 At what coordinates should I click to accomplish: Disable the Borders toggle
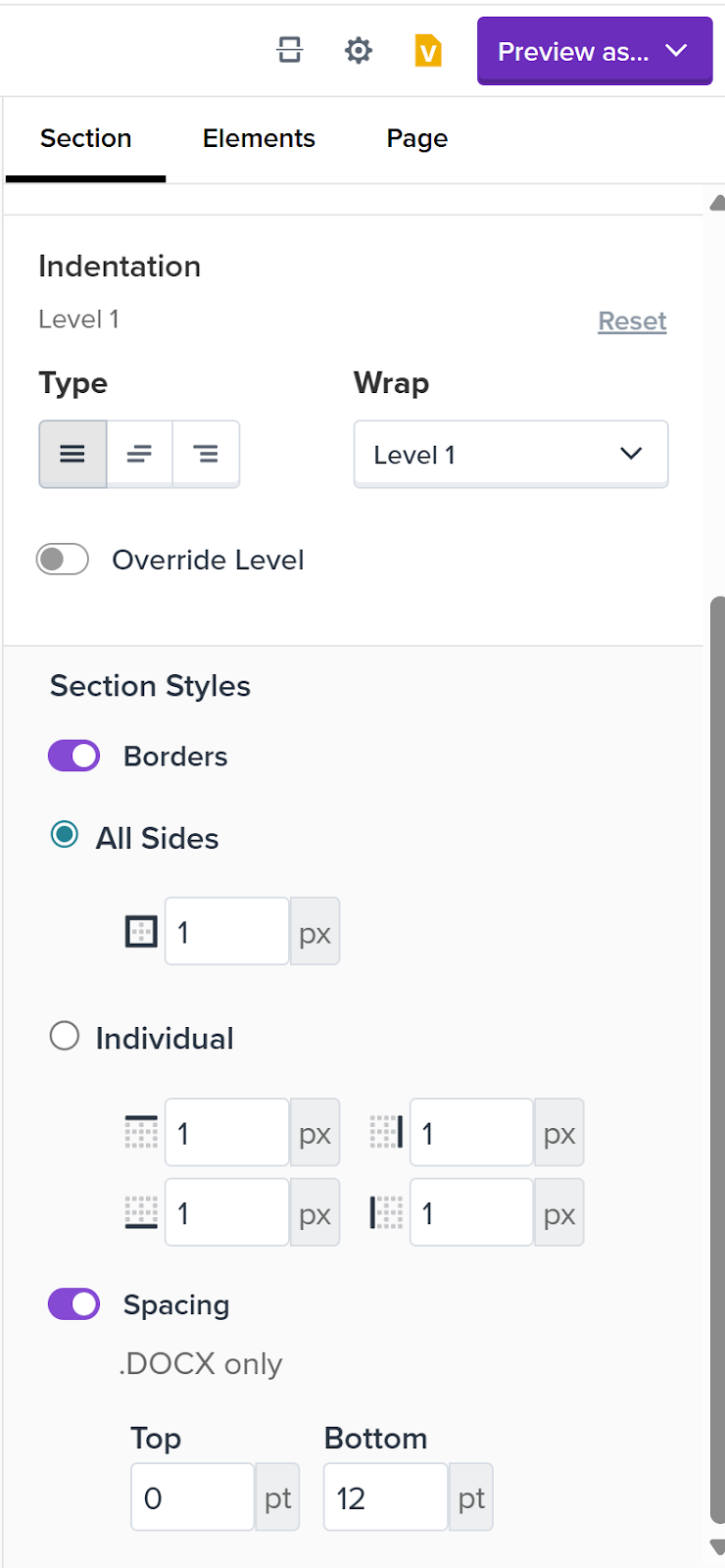point(74,756)
